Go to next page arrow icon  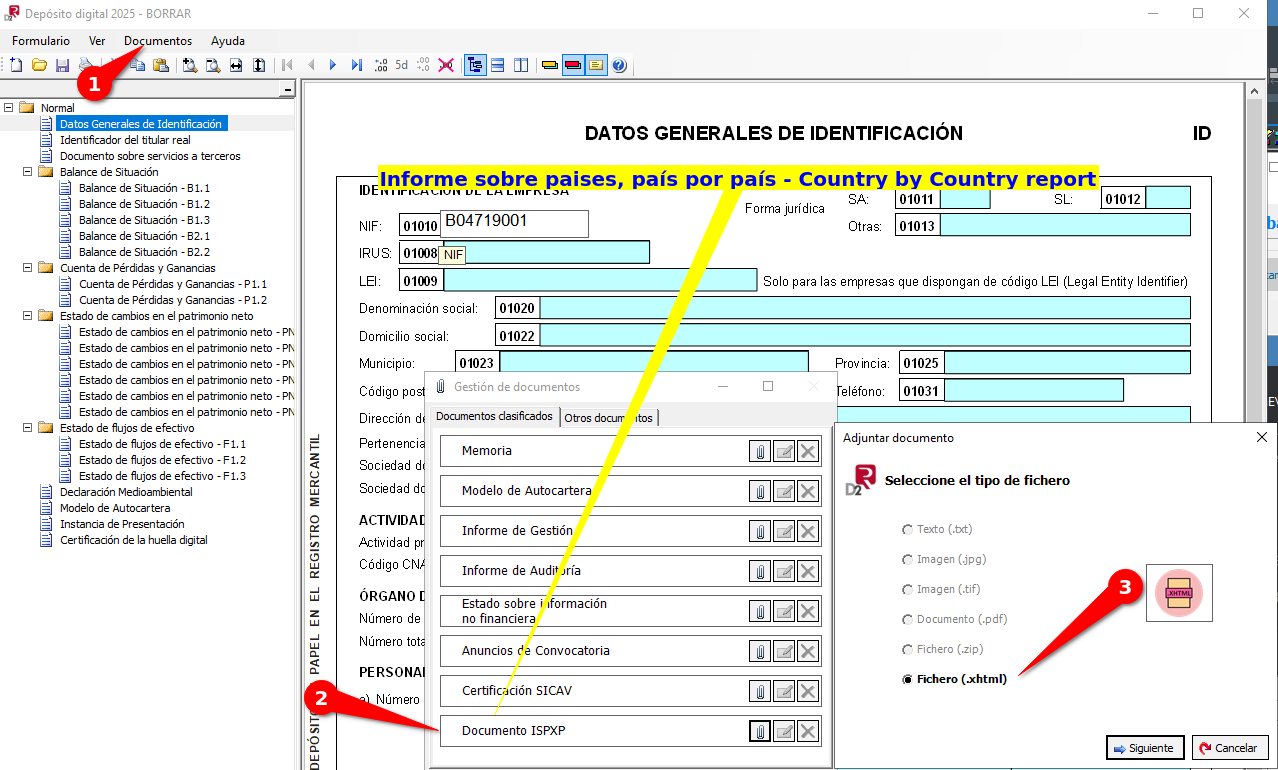[x=334, y=65]
